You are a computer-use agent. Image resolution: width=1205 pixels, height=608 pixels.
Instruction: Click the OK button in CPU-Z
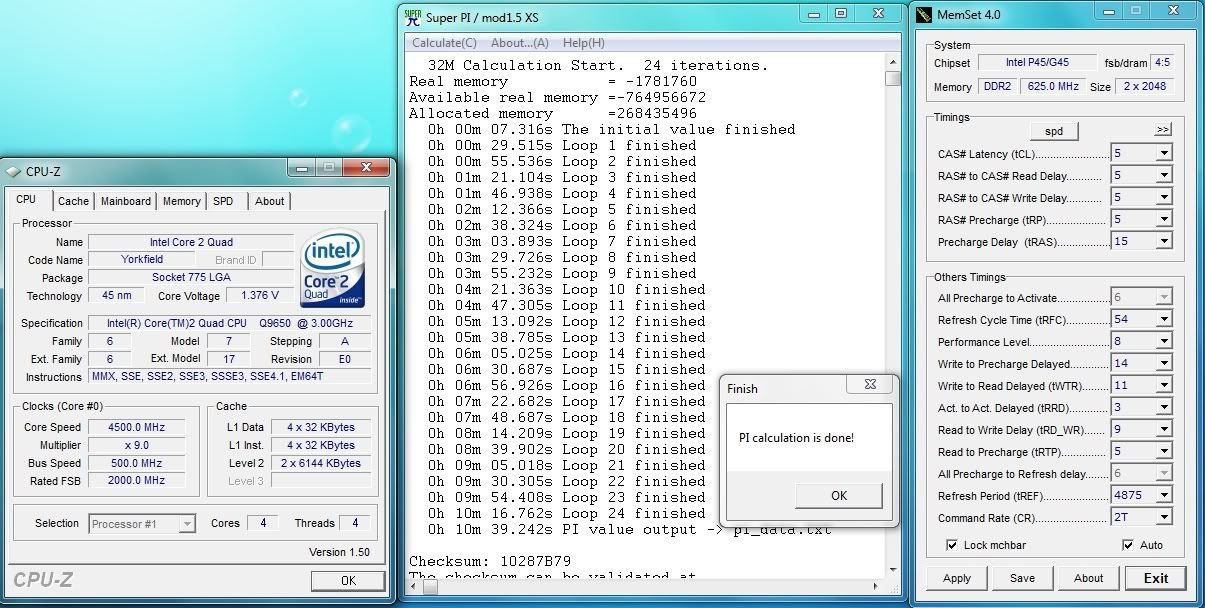point(348,581)
